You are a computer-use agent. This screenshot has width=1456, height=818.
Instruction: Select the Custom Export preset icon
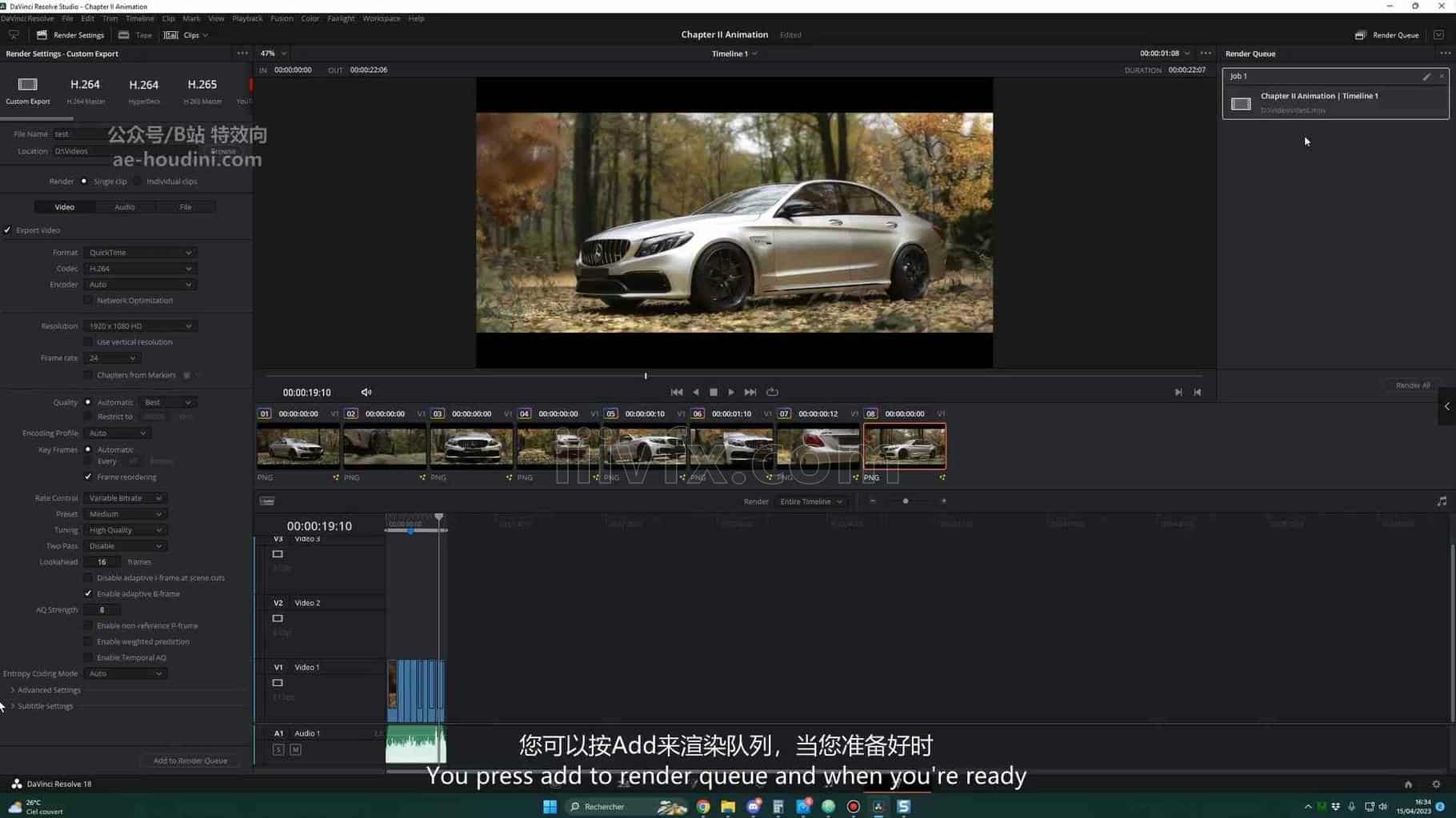coord(27,85)
